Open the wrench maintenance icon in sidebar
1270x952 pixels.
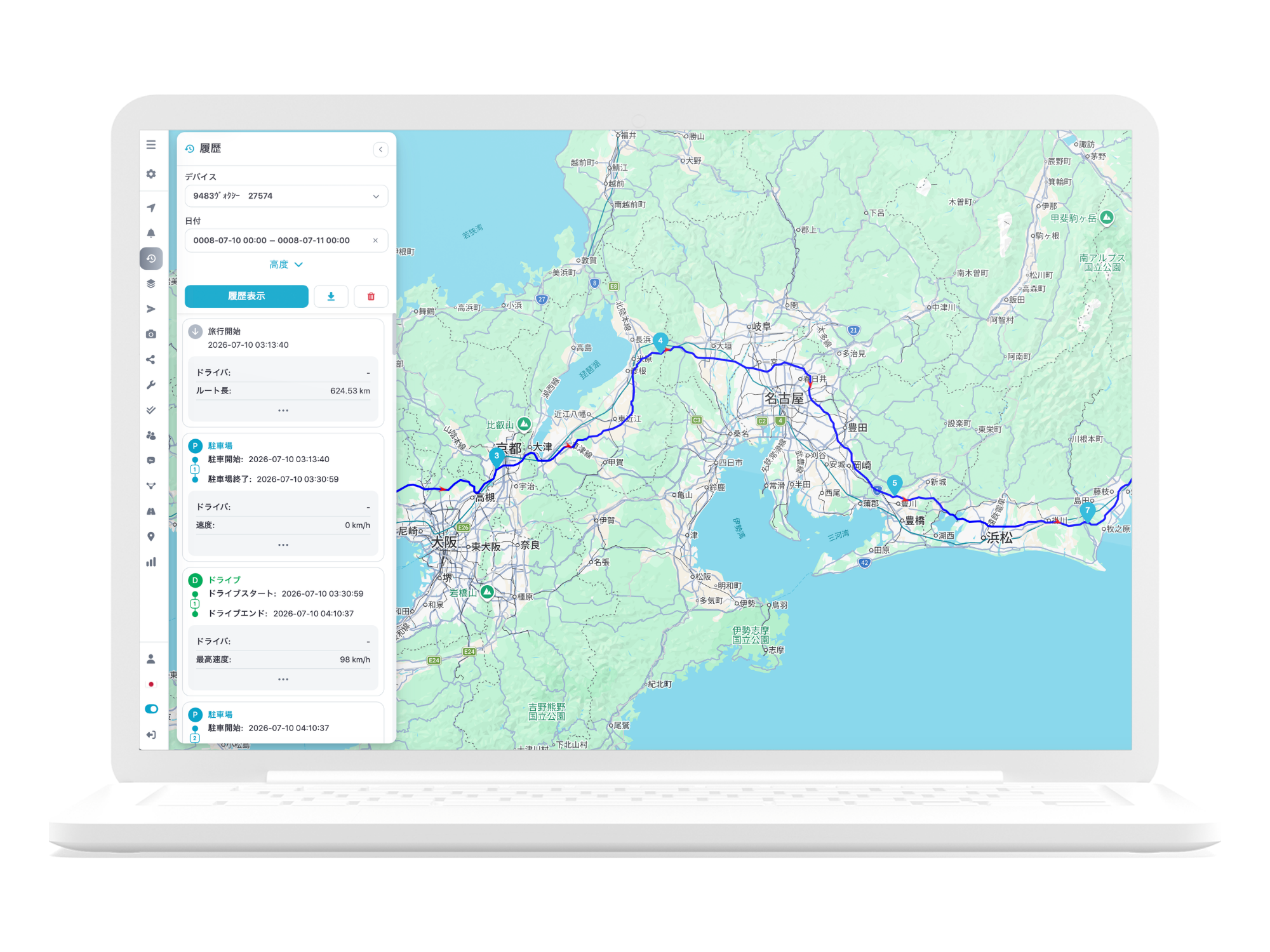(151, 385)
